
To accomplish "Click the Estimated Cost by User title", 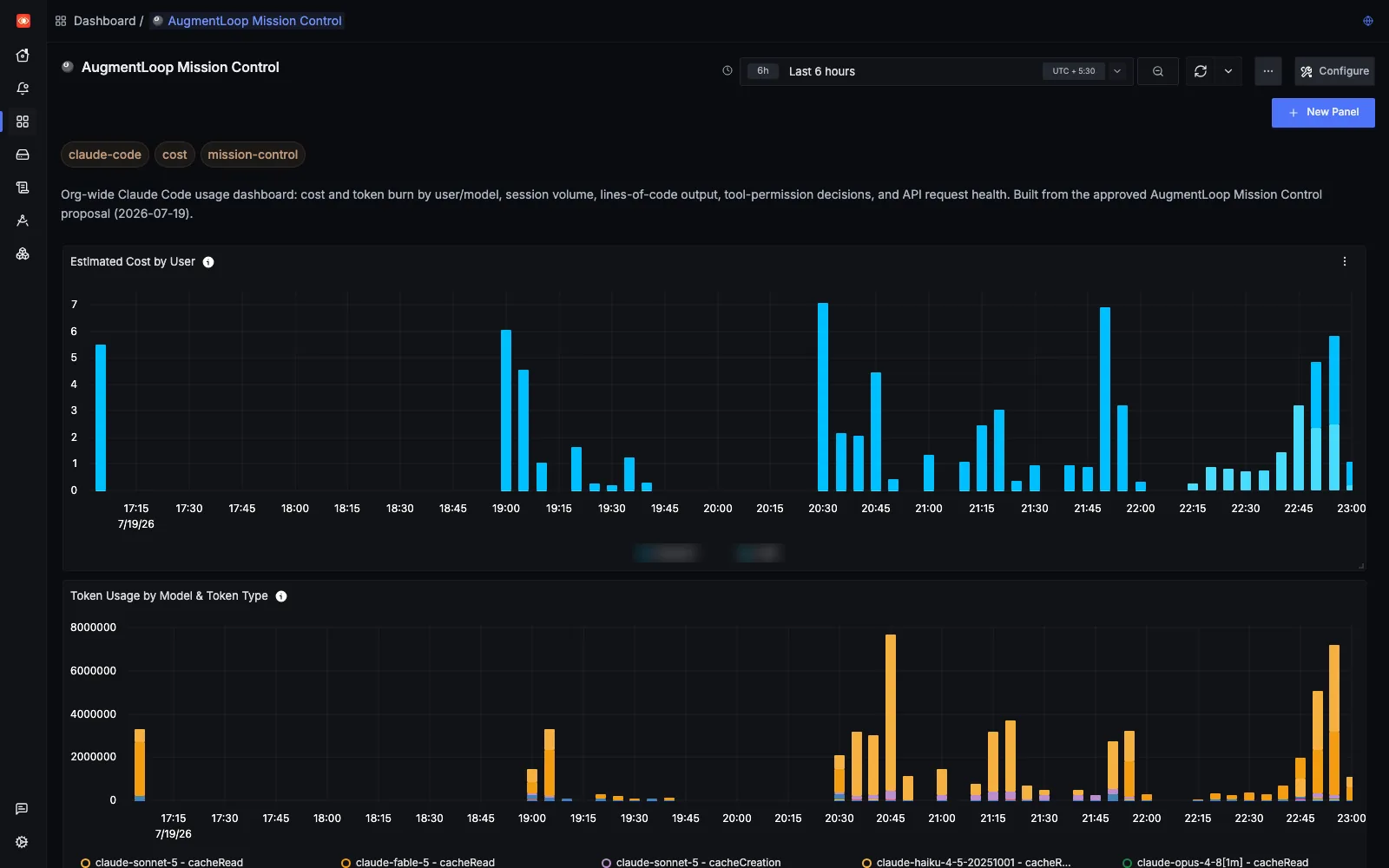I will tap(133, 261).
